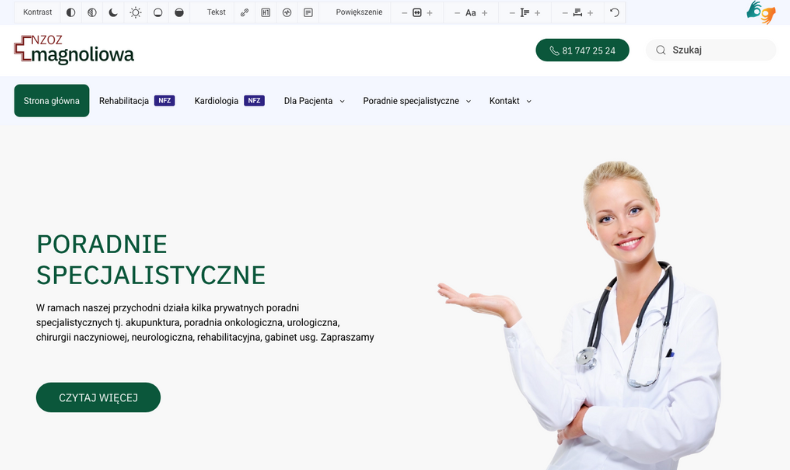Screen dimensions: 790x470
Task: Click the magnifier search icon
Action: pyautogui.click(x=660, y=50)
